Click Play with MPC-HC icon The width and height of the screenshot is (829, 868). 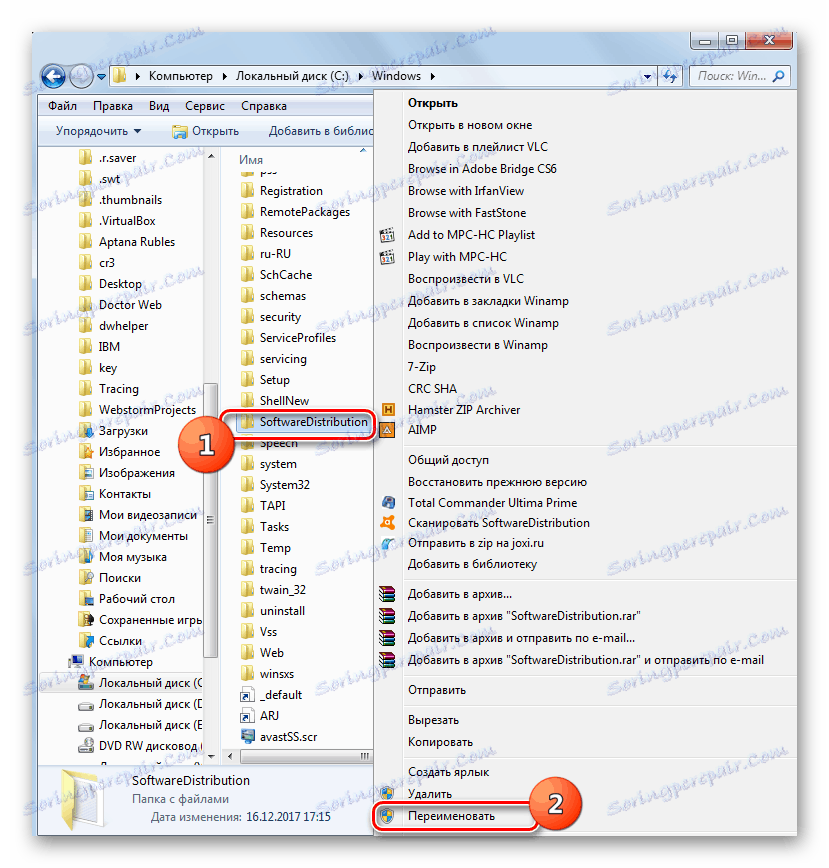[x=387, y=257]
